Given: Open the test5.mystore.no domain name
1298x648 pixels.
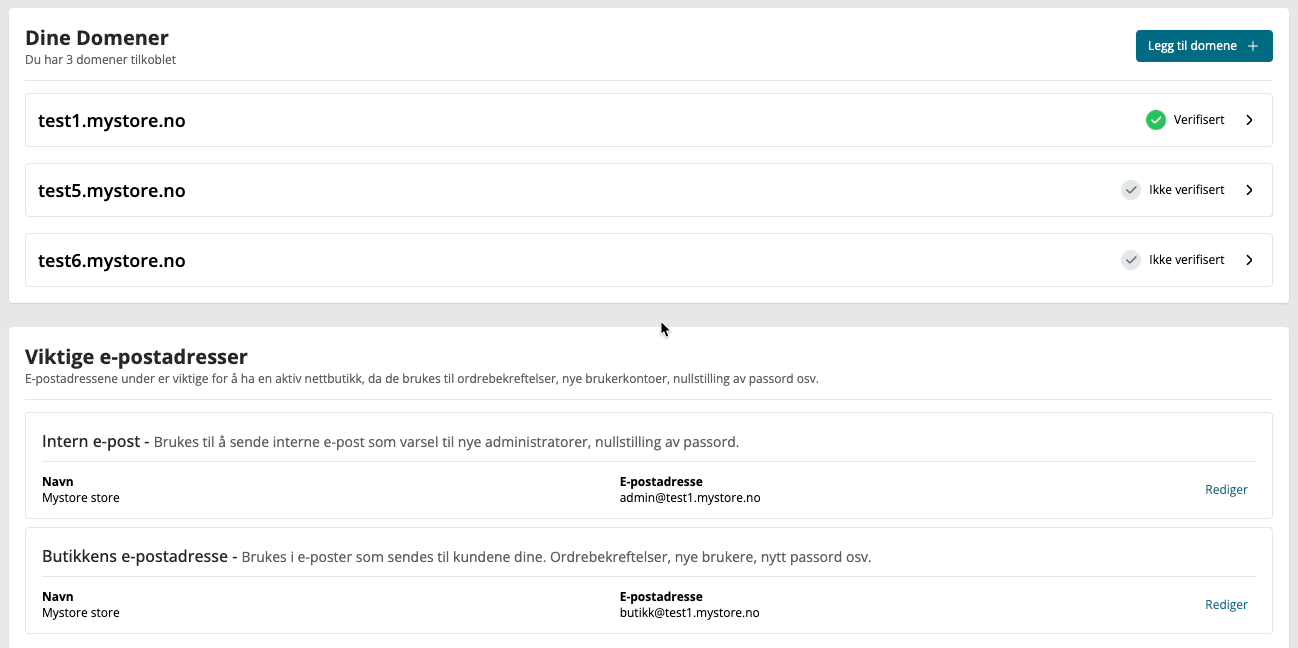Looking at the screenshot, I should 112,191.
